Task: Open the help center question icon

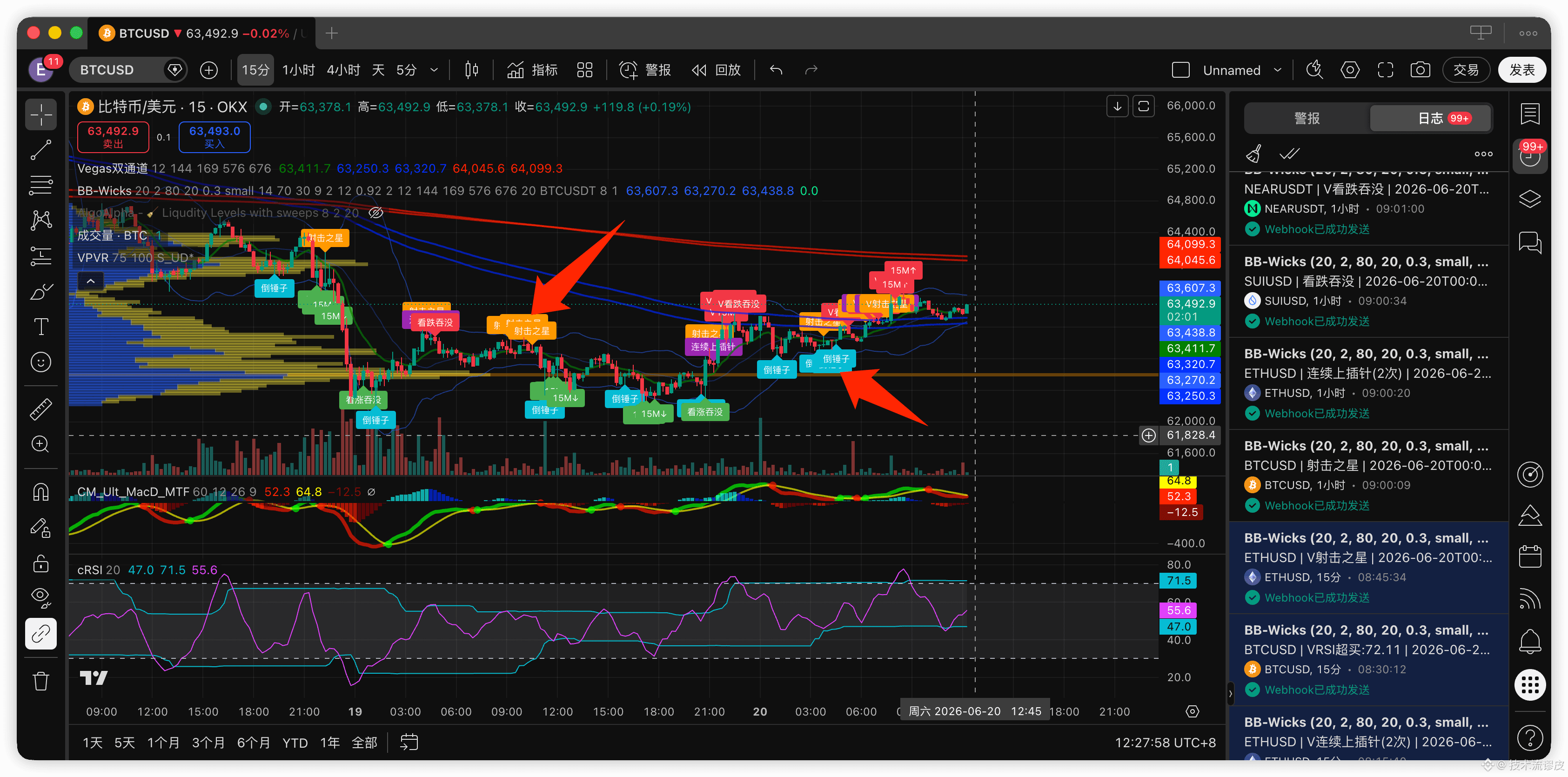Action: [1530, 737]
